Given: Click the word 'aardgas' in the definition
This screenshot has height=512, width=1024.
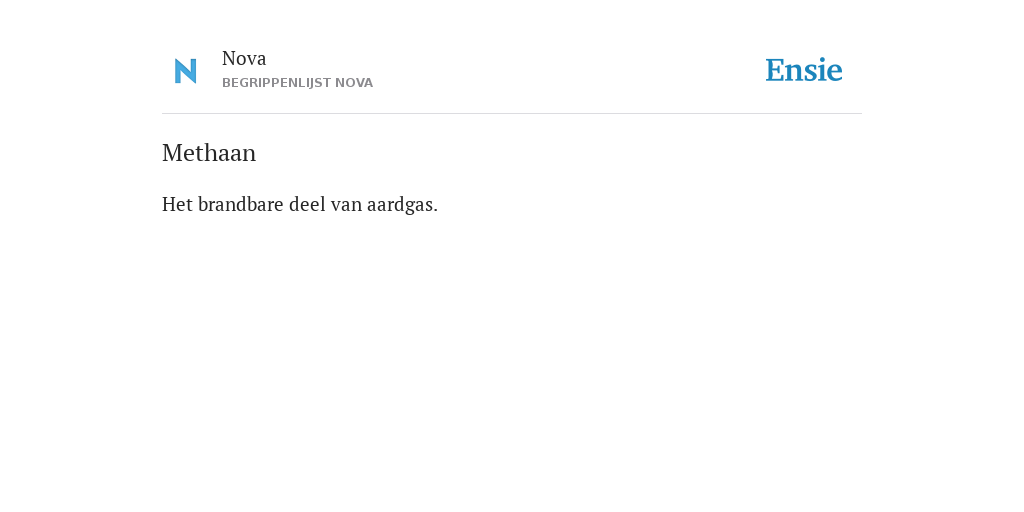Looking at the screenshot, I should point(400,204).
